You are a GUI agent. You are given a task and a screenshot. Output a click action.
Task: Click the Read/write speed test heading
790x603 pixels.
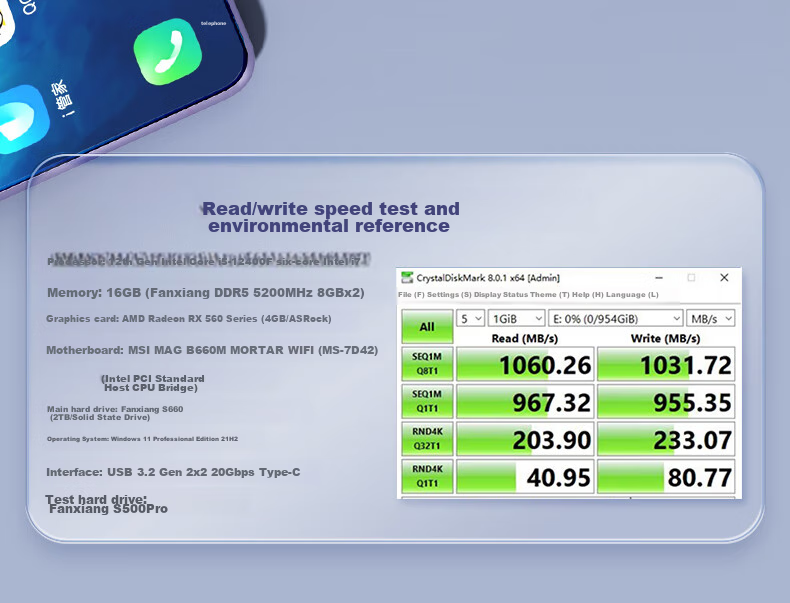331,217
